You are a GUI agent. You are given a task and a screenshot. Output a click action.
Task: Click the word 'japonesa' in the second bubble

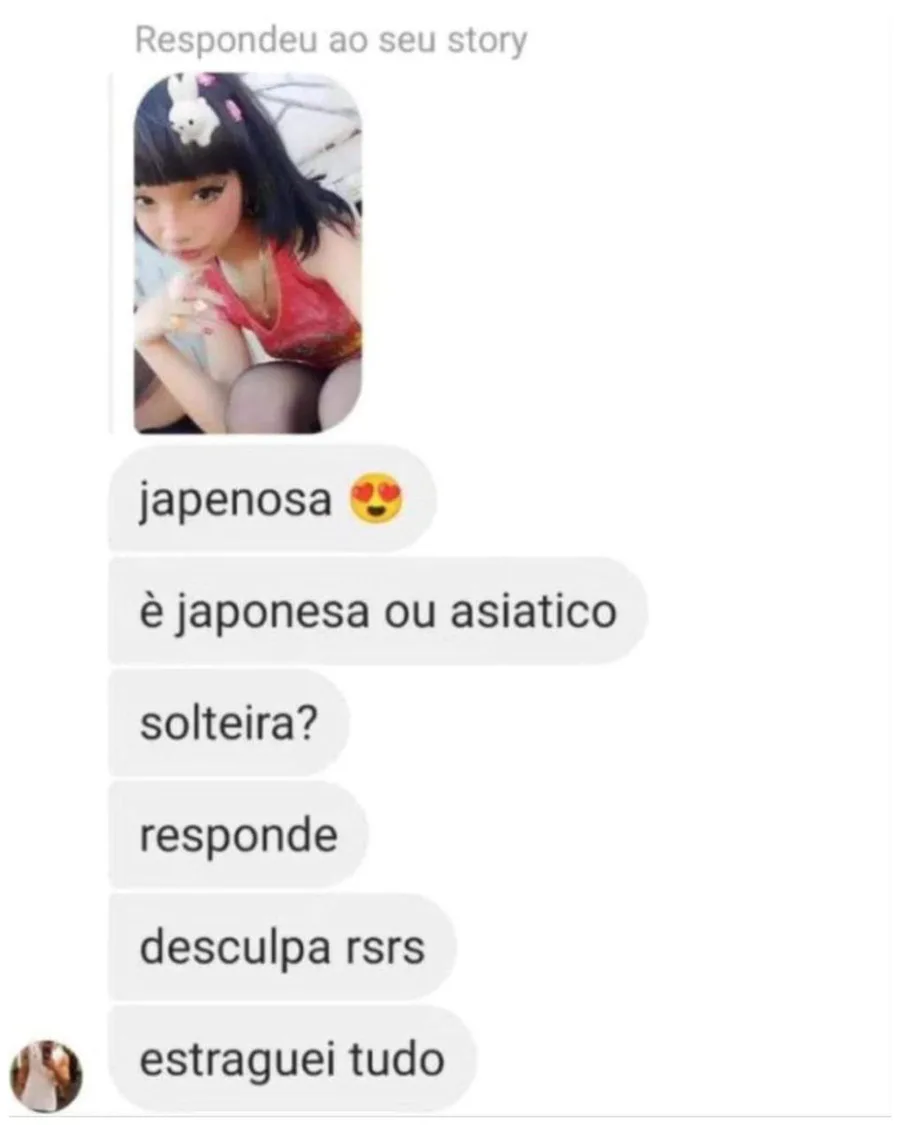(x=273, y=613)
